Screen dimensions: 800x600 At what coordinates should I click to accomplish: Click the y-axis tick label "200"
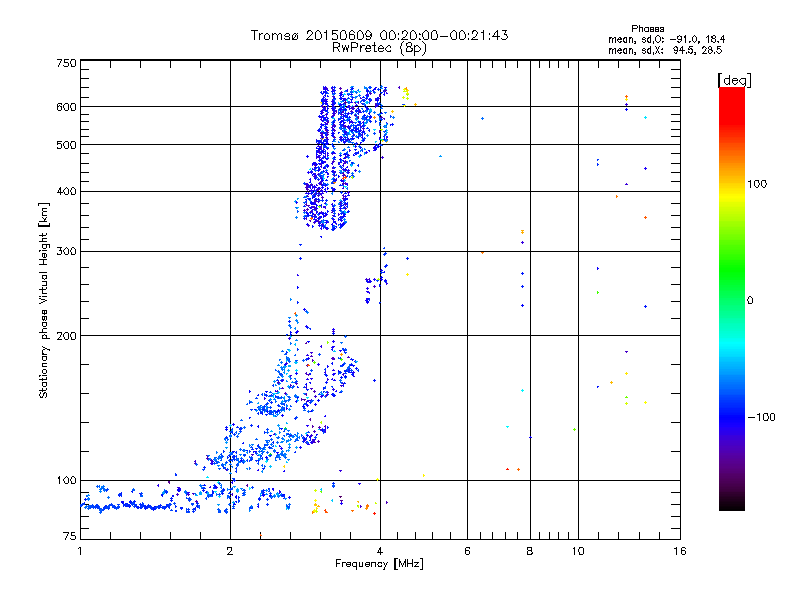pos(67,336)
